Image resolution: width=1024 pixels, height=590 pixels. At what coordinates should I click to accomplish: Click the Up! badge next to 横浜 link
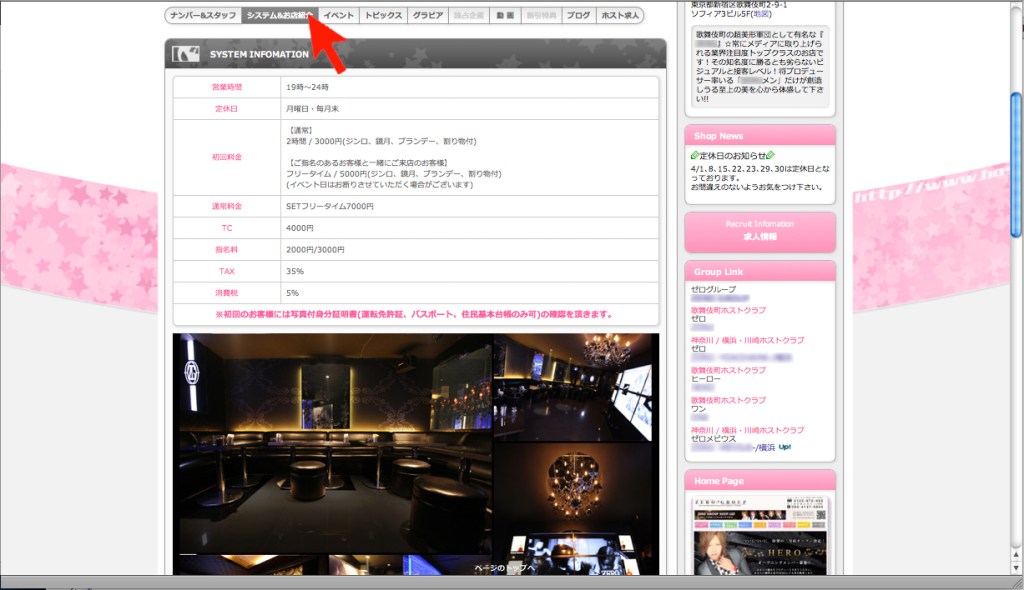coord(786,448)
